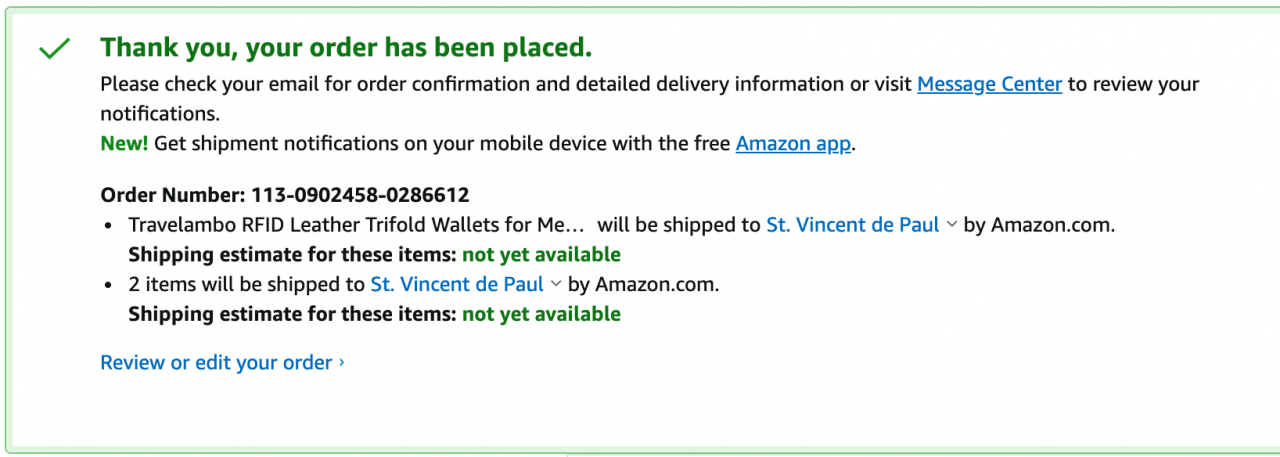The image size is (1280, 457).
Task: Click St. Vincent de Paul on 2-items line
Action: coord(457,284)
